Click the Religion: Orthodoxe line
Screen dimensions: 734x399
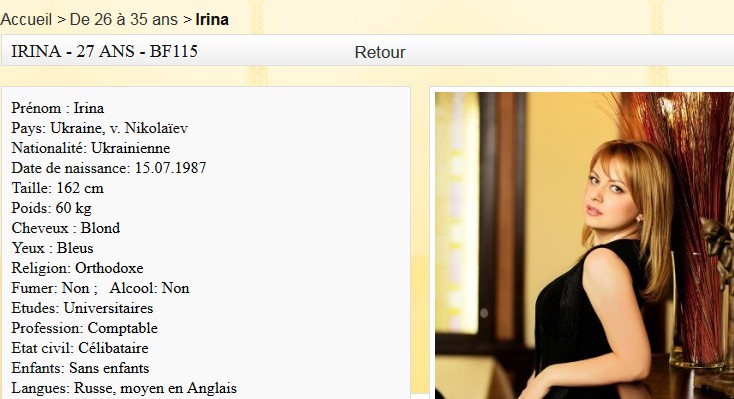point(77,268)
